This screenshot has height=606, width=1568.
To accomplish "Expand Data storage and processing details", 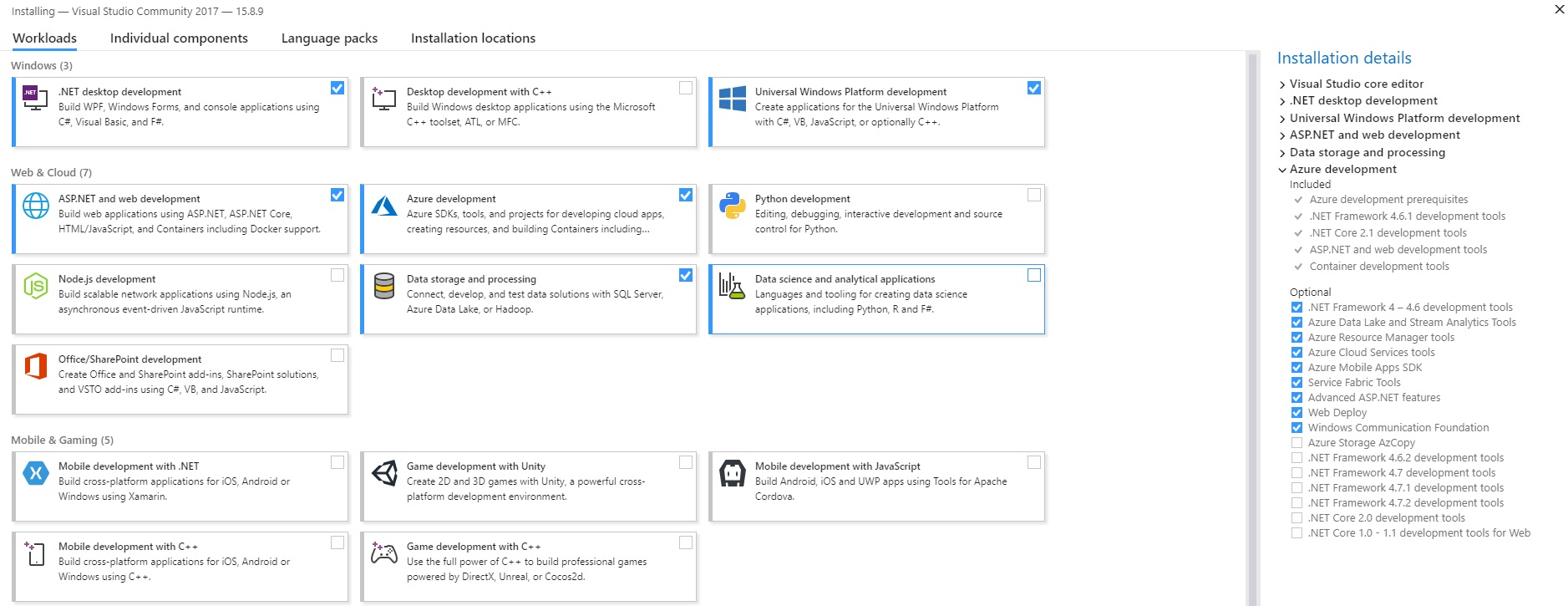I will [x=1282, y=153].
